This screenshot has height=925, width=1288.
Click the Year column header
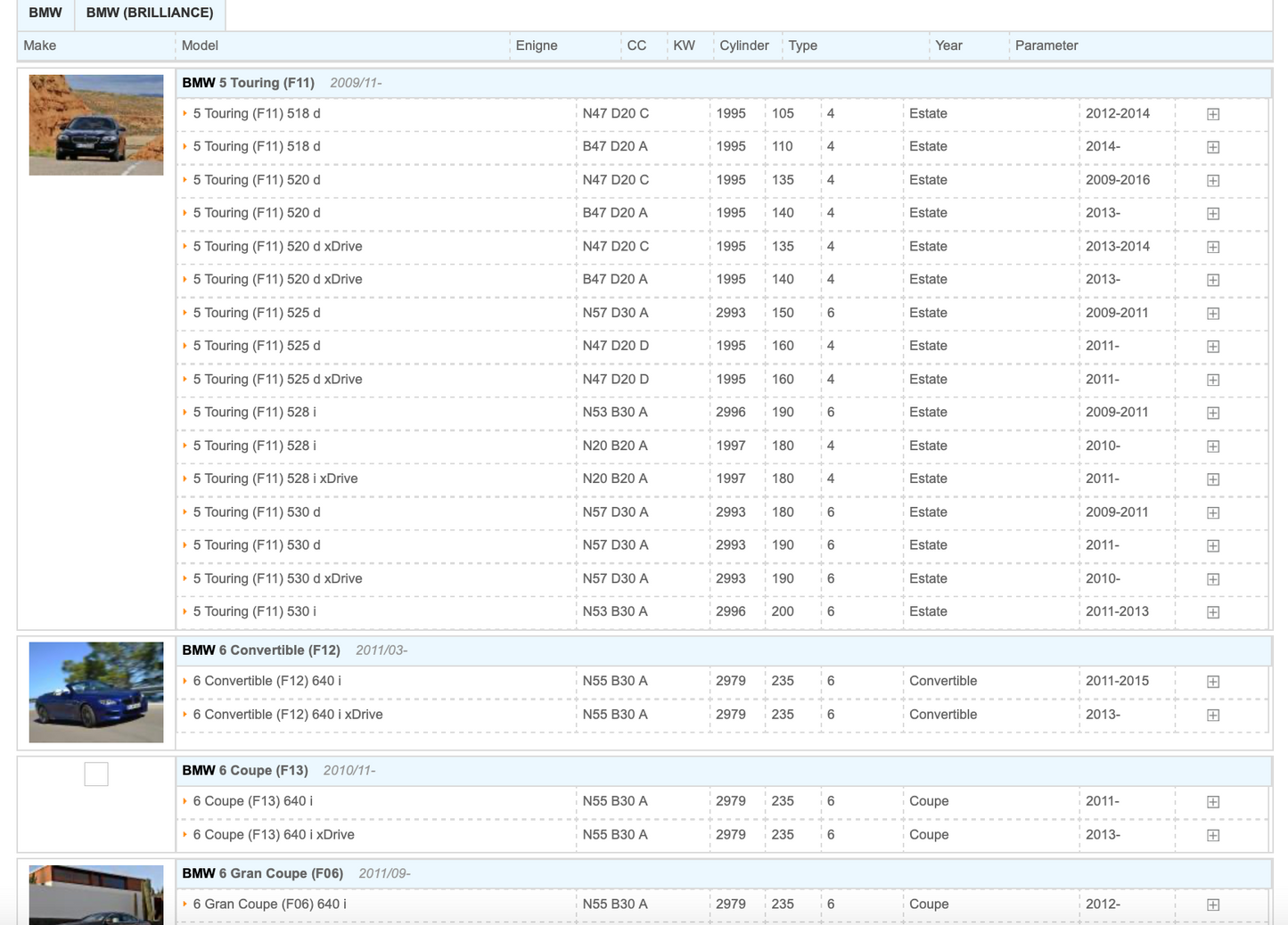tap(948, 45)
